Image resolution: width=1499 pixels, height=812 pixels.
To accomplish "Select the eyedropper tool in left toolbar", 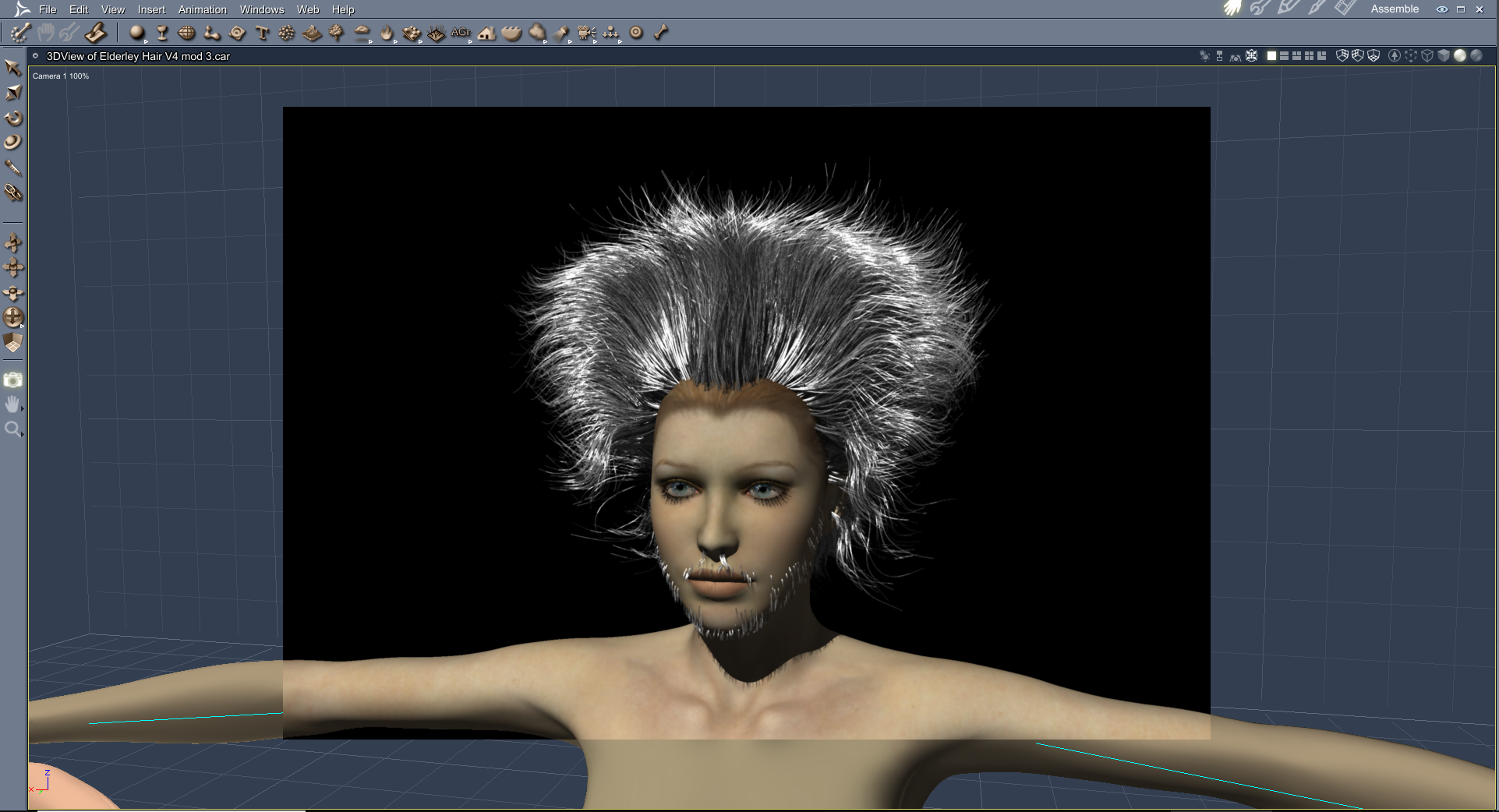I will pos(13,168).
